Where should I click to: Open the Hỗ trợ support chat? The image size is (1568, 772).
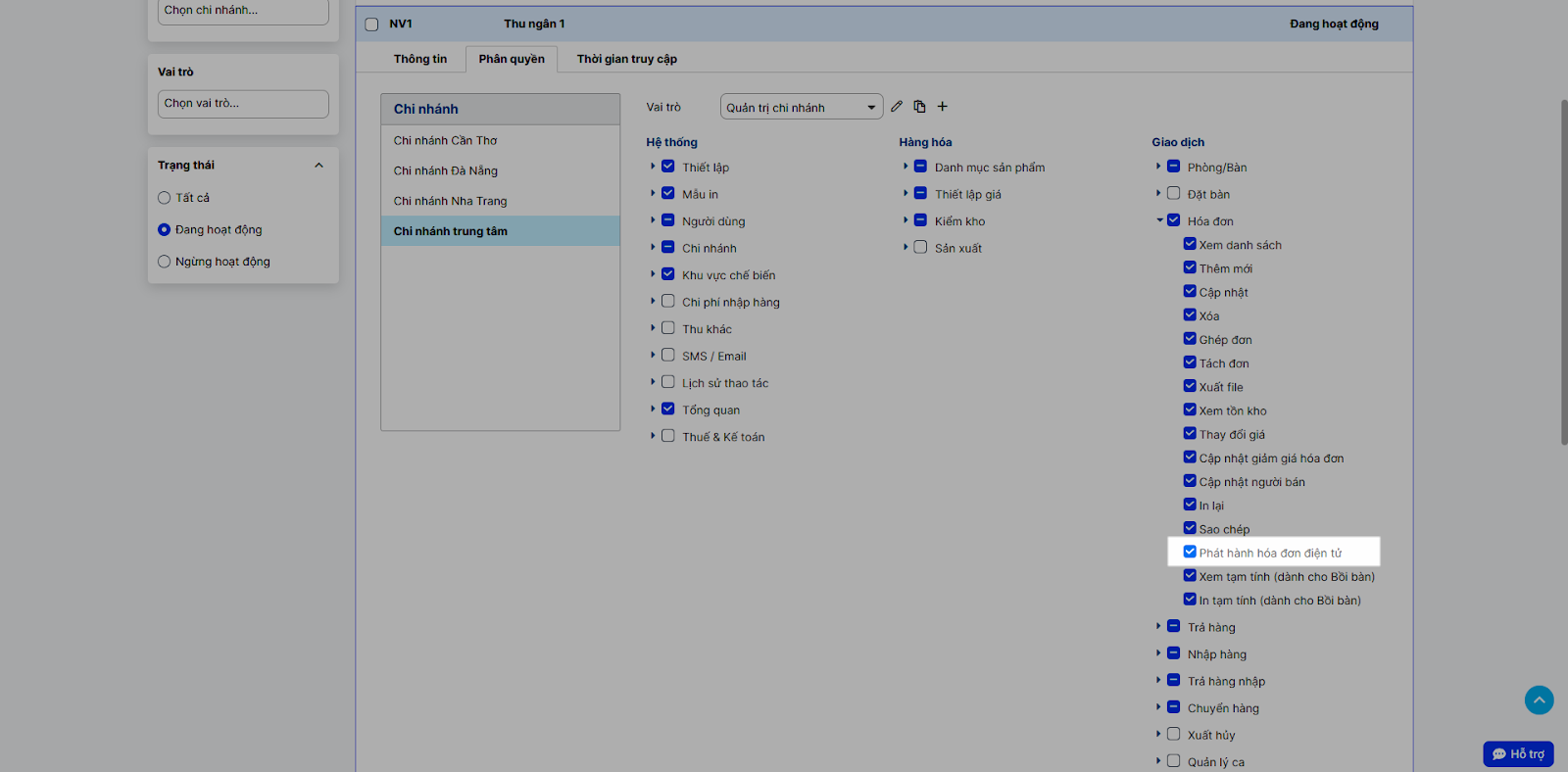pos(1518,753)
